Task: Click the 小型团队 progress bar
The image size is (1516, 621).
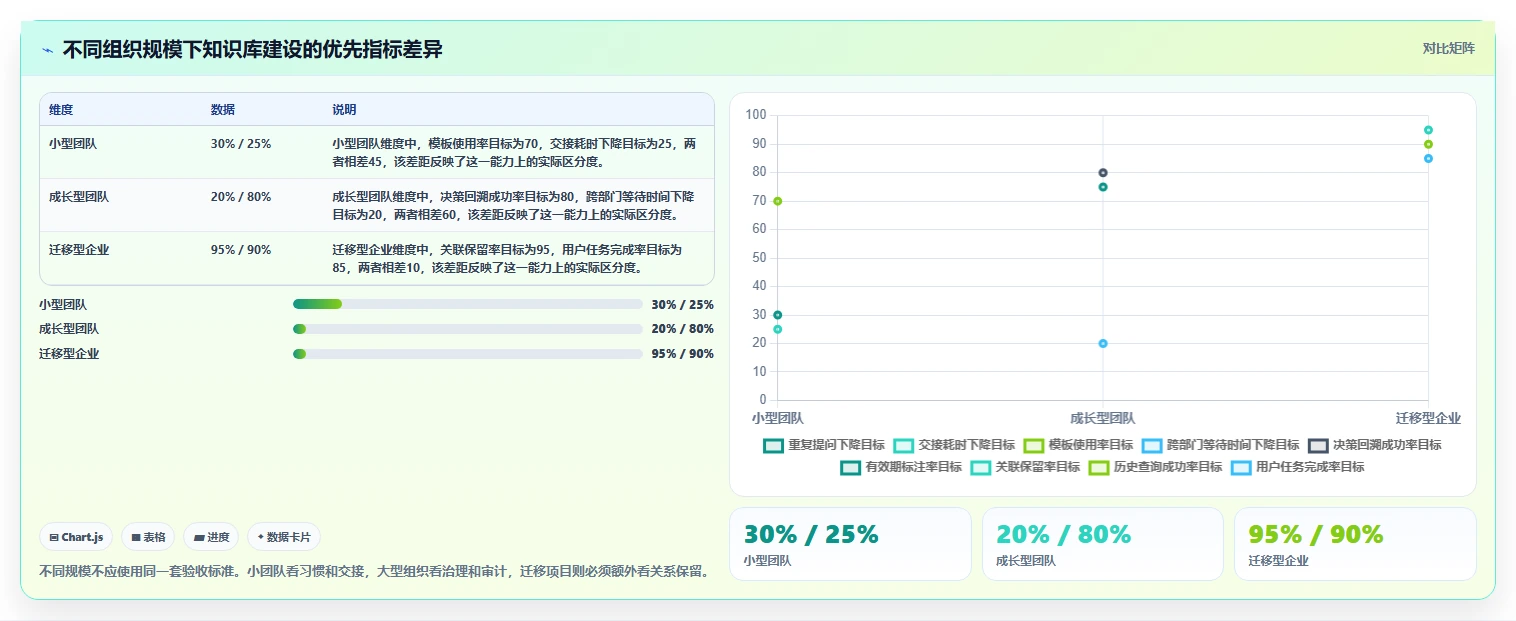Action: [x=467, y=304]
